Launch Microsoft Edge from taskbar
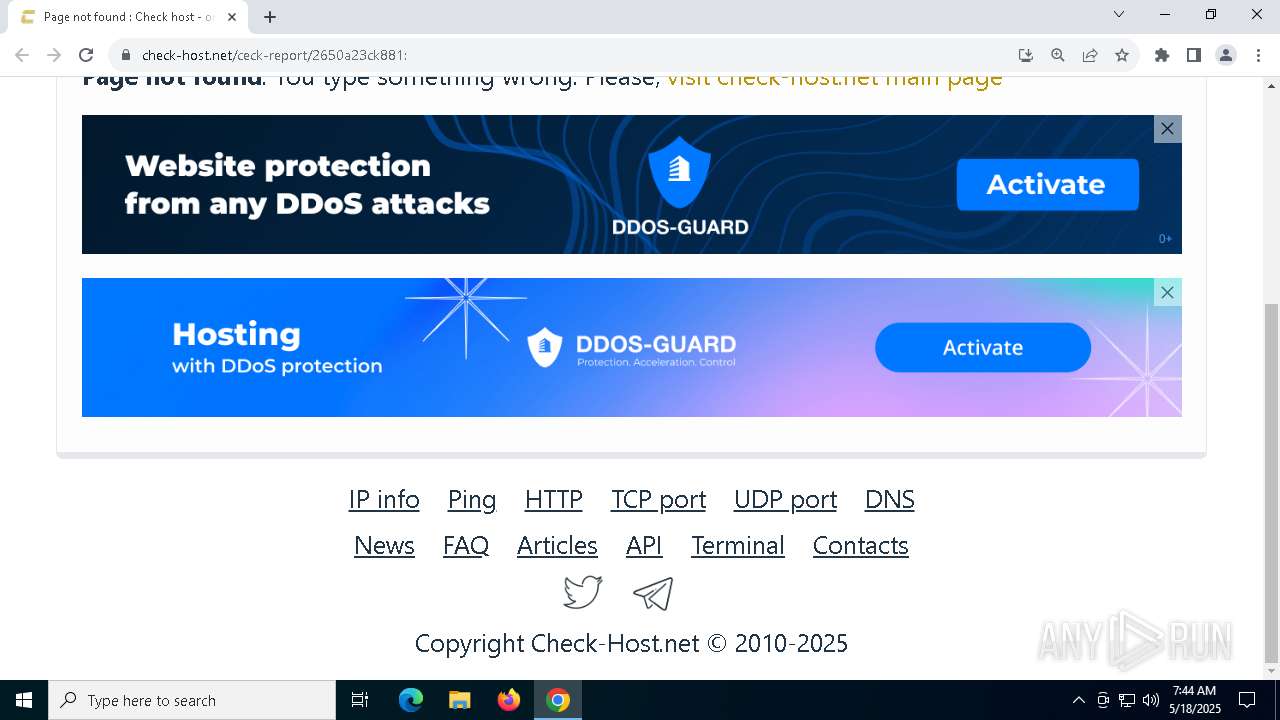1280x720 pixels. click(411, 700)
